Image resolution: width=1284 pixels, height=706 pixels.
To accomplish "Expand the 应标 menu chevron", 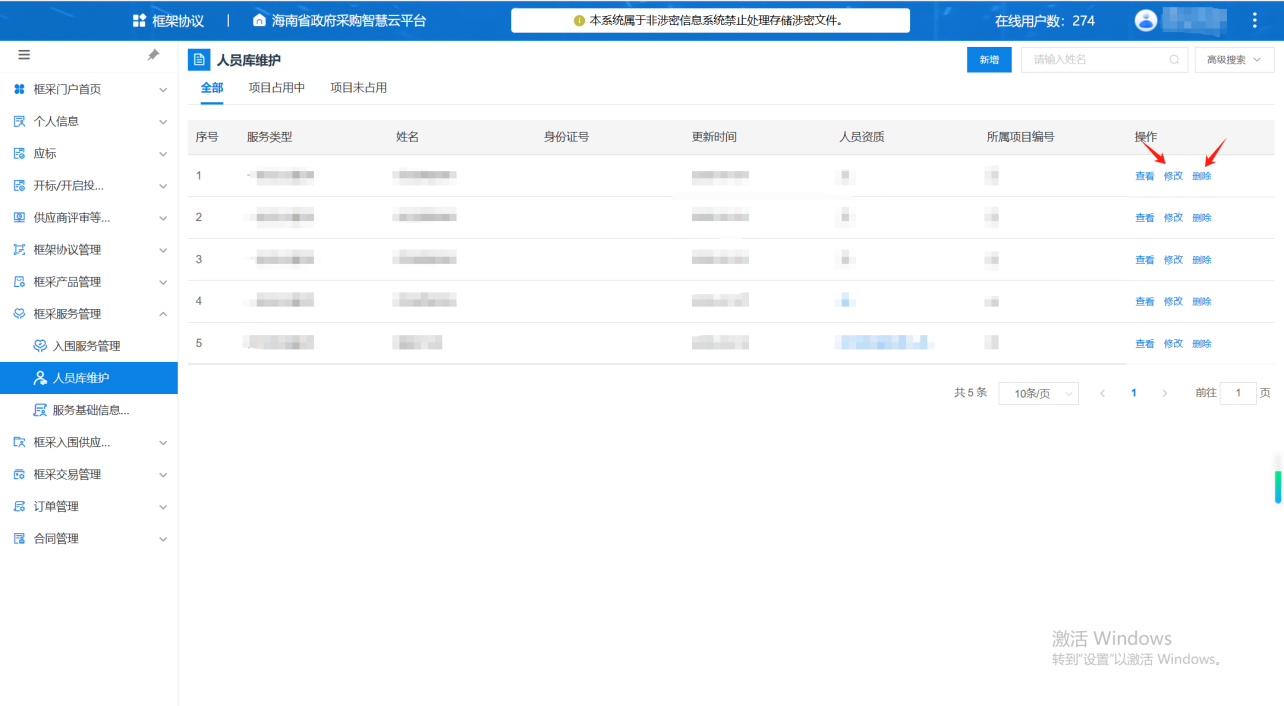I will pos(163,154).
